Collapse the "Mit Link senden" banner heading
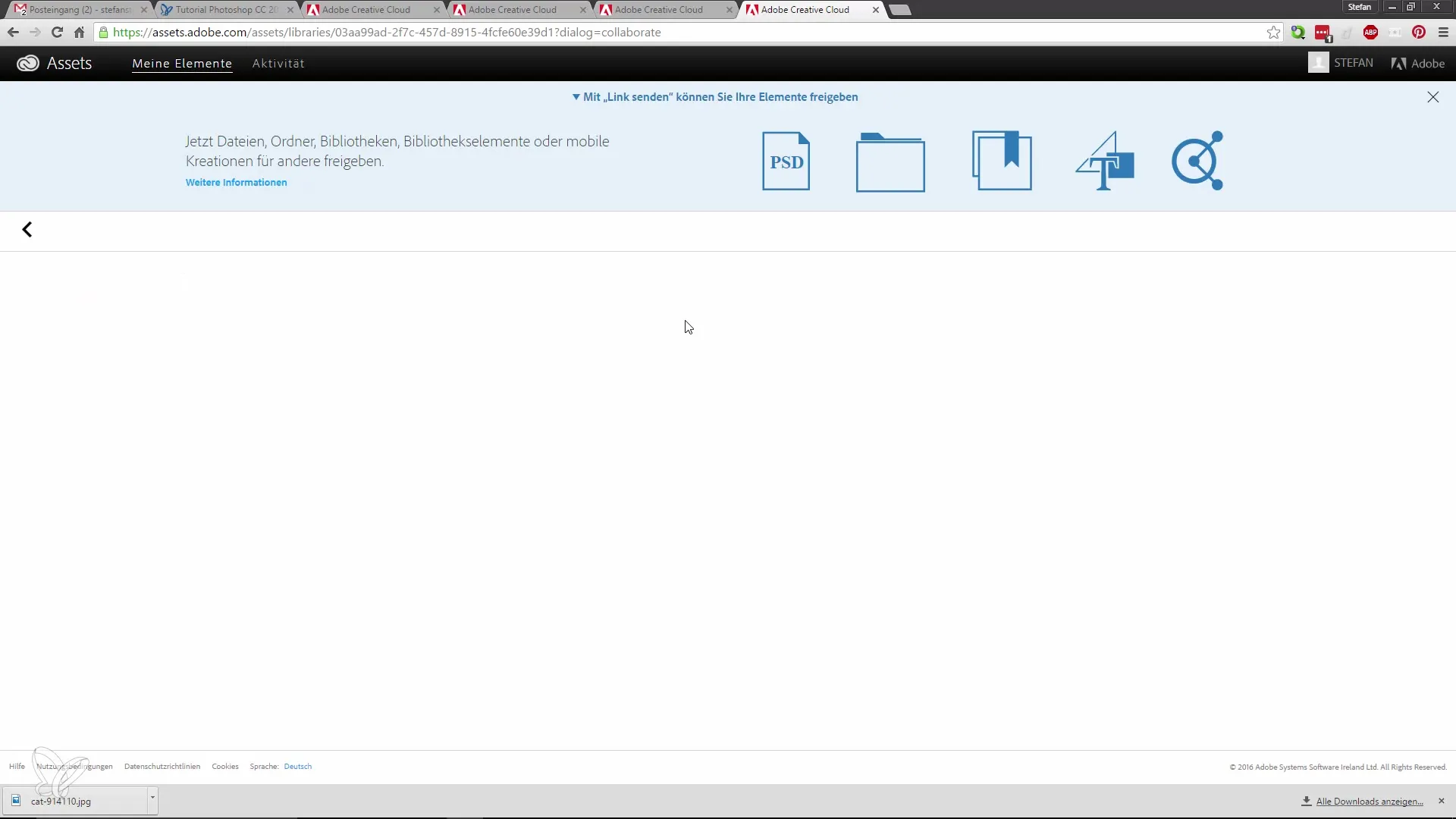The height and width of the screenshot is (819, 1456). 715,97
